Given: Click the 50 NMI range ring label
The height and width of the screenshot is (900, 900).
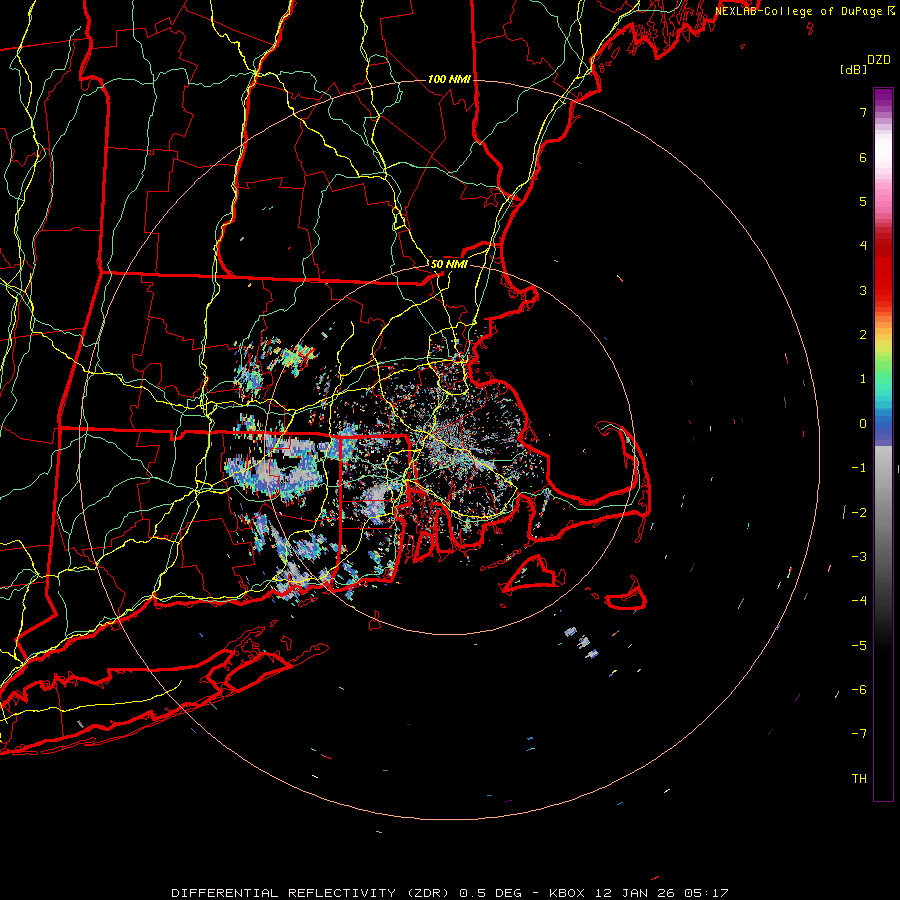Looking at the screenshot, I should coord(449,264).
